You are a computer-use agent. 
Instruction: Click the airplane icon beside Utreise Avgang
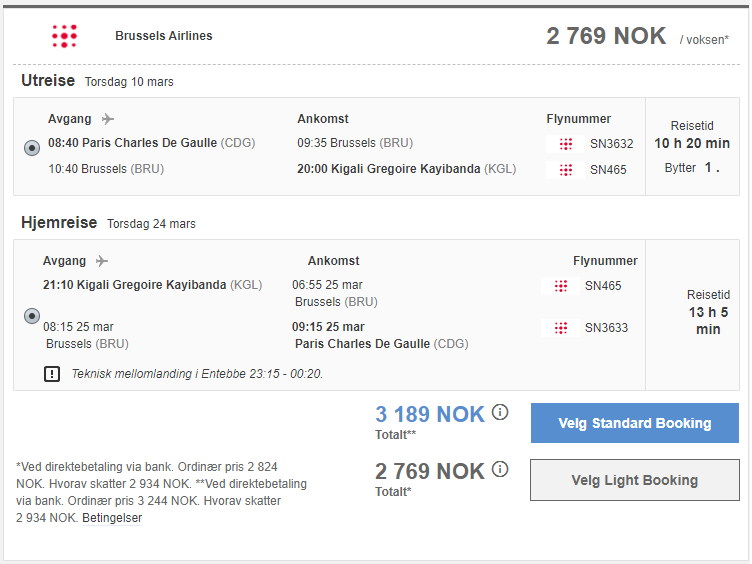pyautogui.click(x=108, y=119)
